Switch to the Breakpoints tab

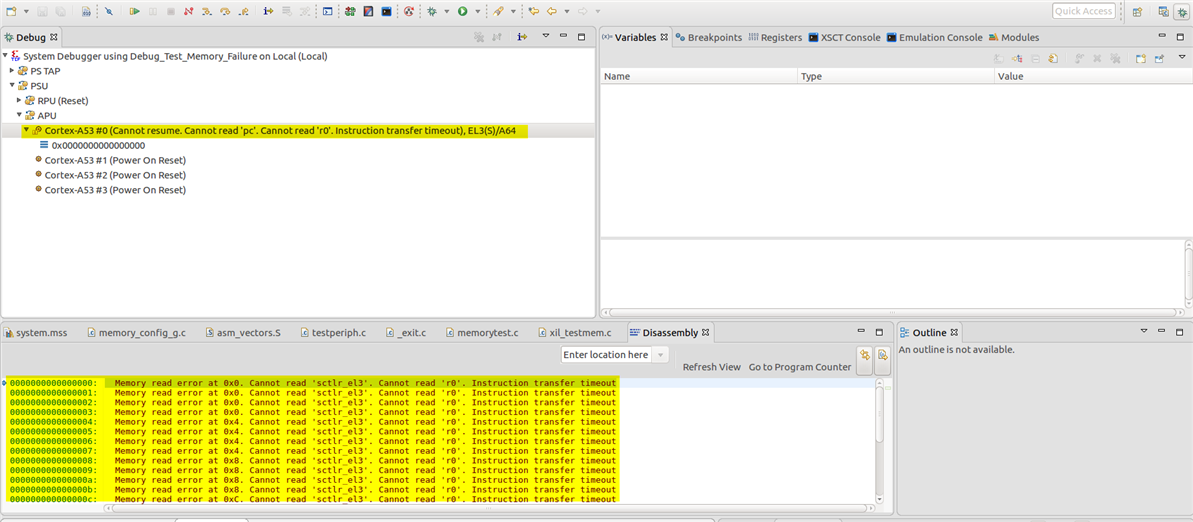coord(708,37)
